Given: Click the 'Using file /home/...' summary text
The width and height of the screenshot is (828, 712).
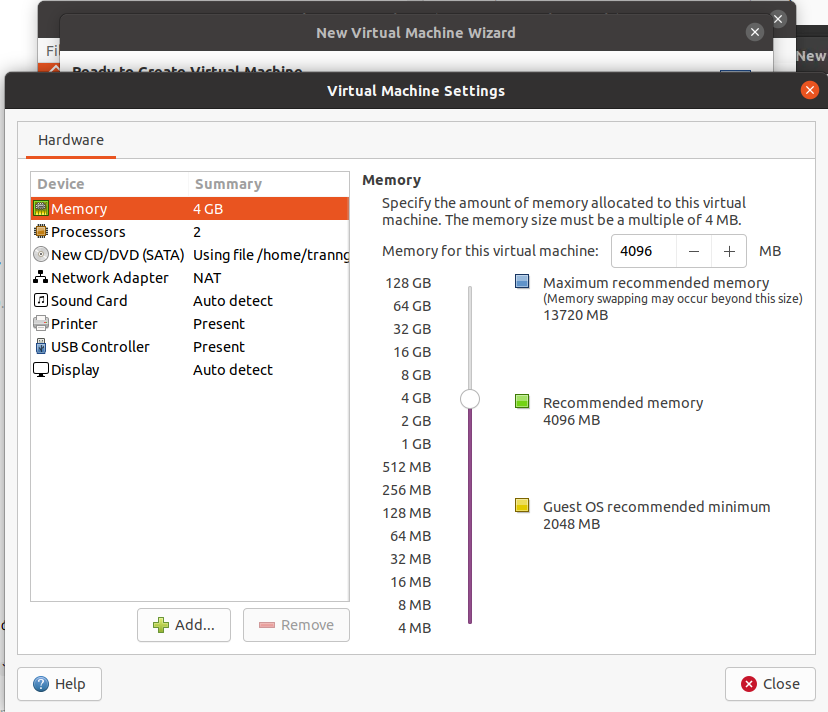Looking at the screenshot, I should coord(271,255).
